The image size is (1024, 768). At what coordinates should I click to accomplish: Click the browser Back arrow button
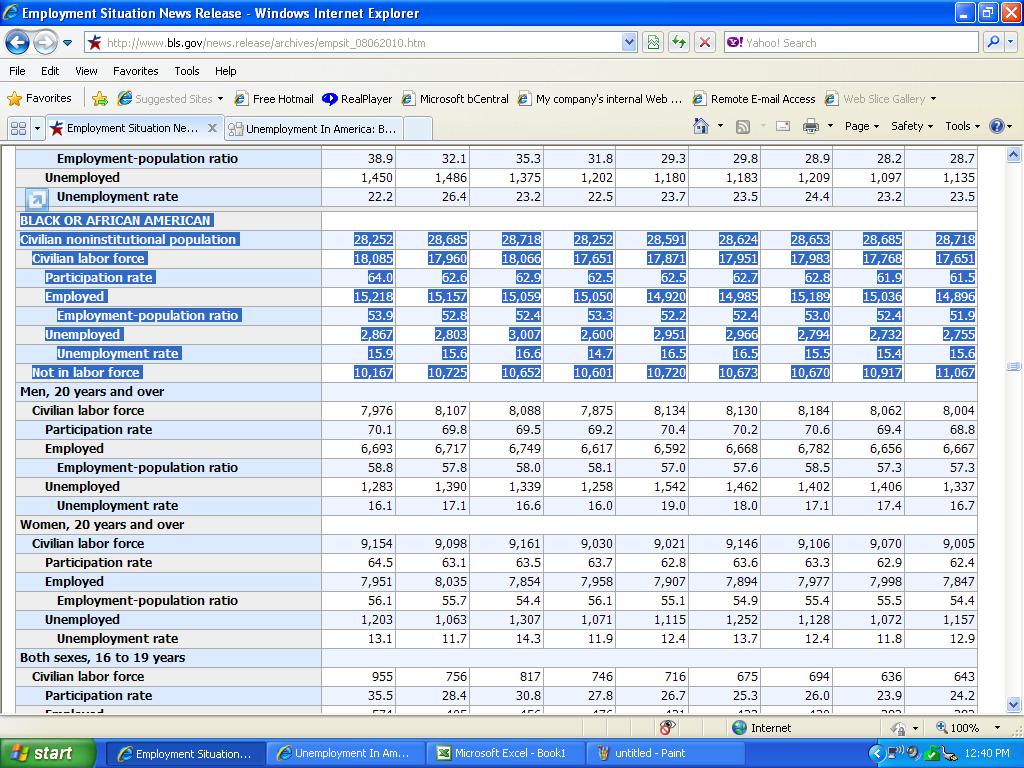click(17, 42)
